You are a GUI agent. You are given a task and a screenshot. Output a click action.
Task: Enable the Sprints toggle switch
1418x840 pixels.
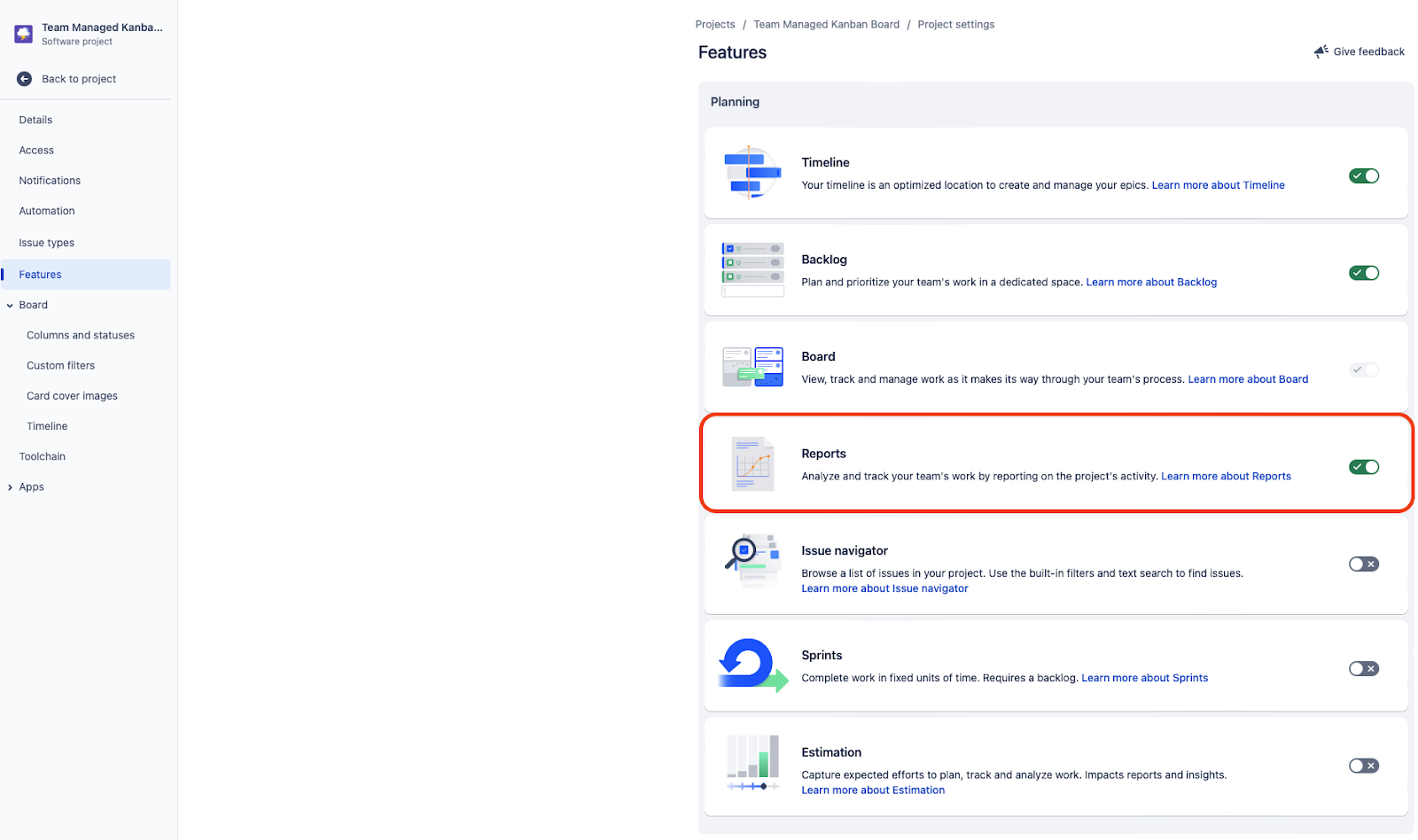coord(1363,669)
